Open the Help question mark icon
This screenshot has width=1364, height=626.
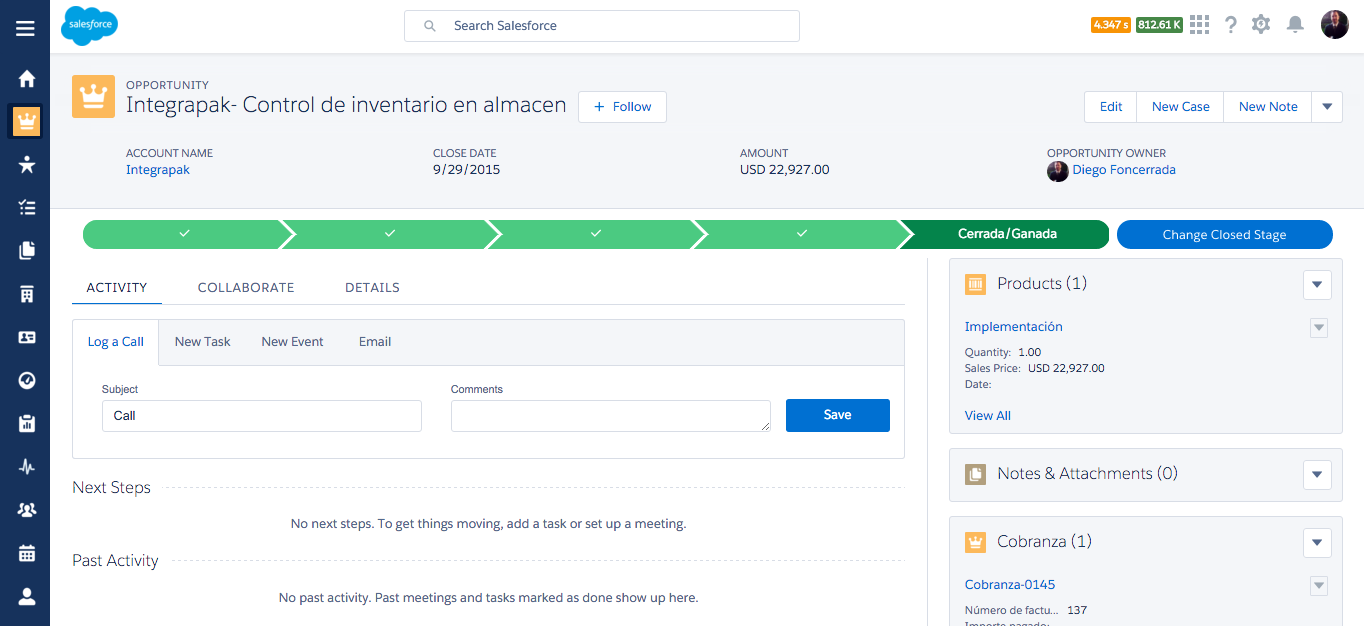coord(1231,24)
